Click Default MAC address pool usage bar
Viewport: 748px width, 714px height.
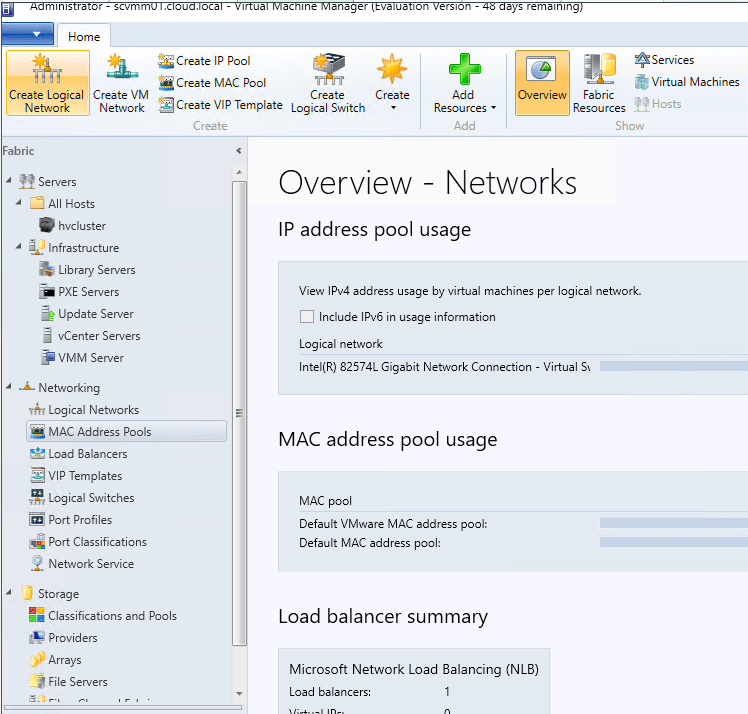[674, 542]
